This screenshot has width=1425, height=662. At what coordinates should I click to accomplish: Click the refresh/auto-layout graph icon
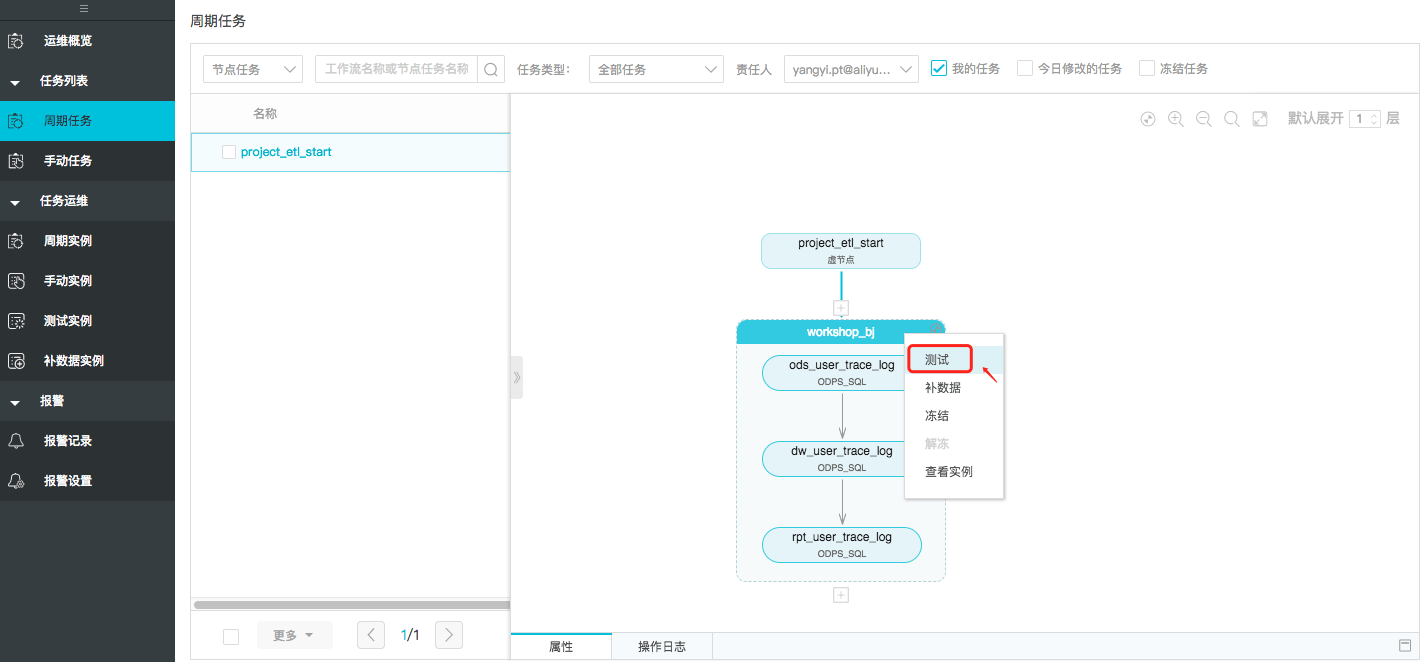tap(1148, 119)
